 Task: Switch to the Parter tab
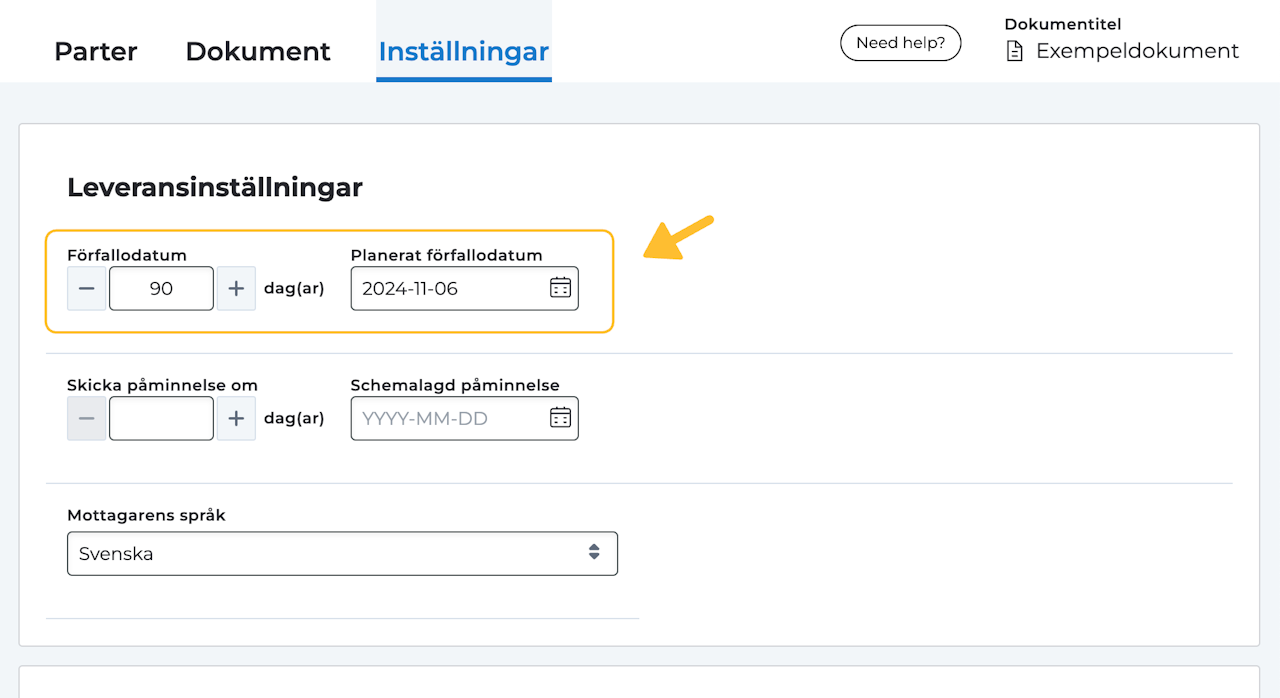point(96,51)
